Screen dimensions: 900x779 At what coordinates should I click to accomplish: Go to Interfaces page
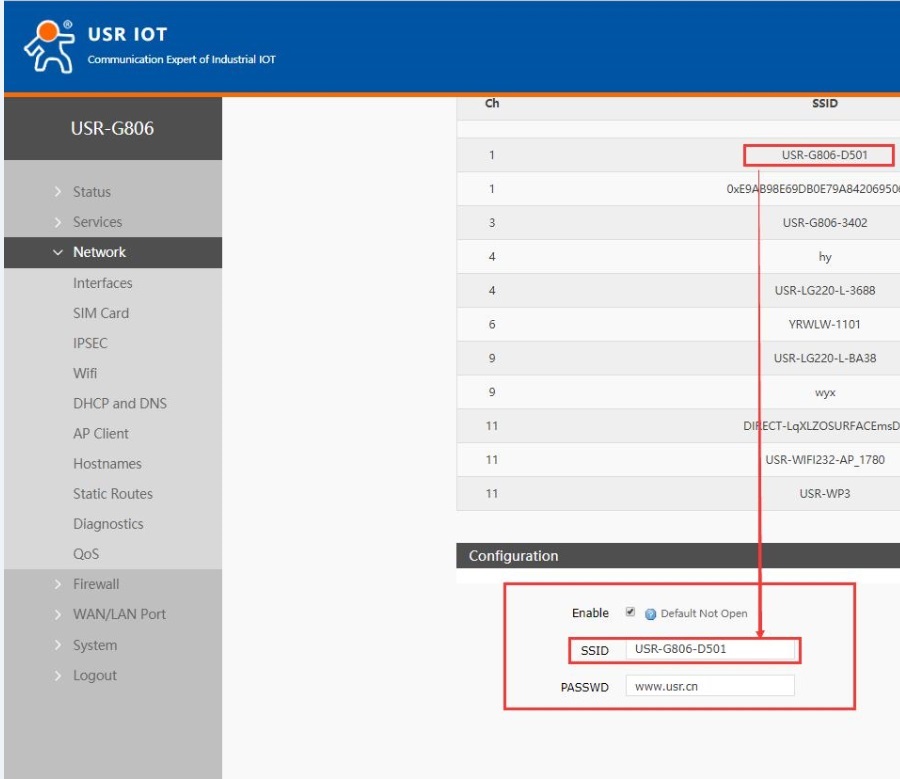(x=103, y=283)
